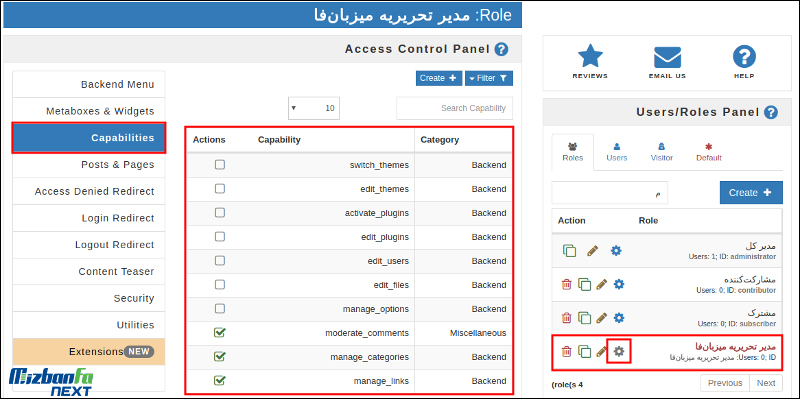Focus the Search Capability field
800x399 pixels.
point(455,108)
